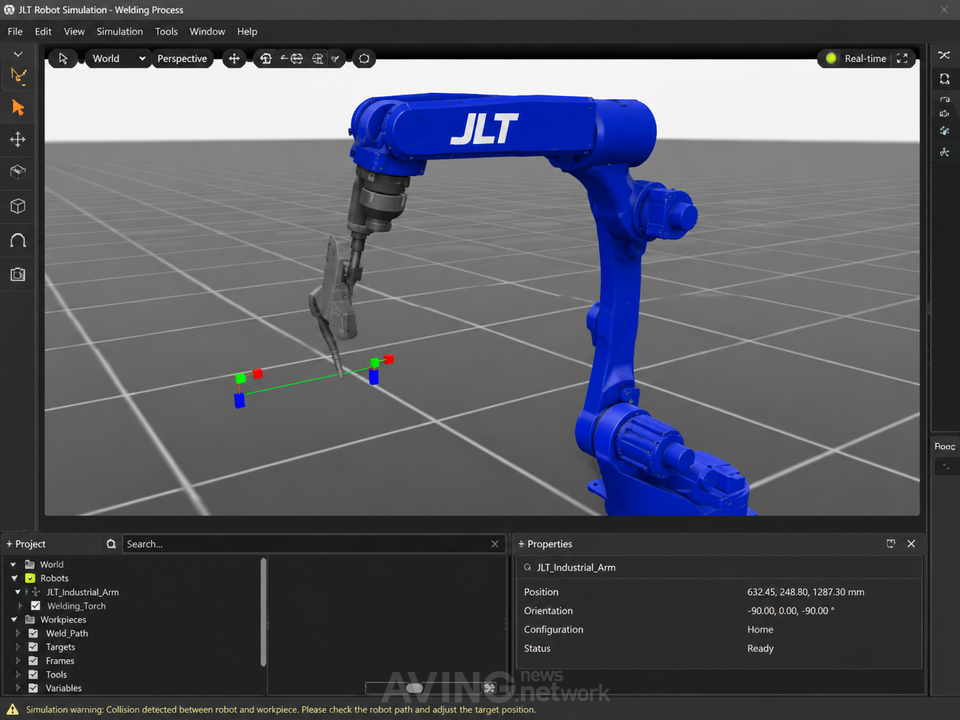Choose the four-way move tool in left toolbar
Screen dimensions: 960x720
tap(18, 140)
